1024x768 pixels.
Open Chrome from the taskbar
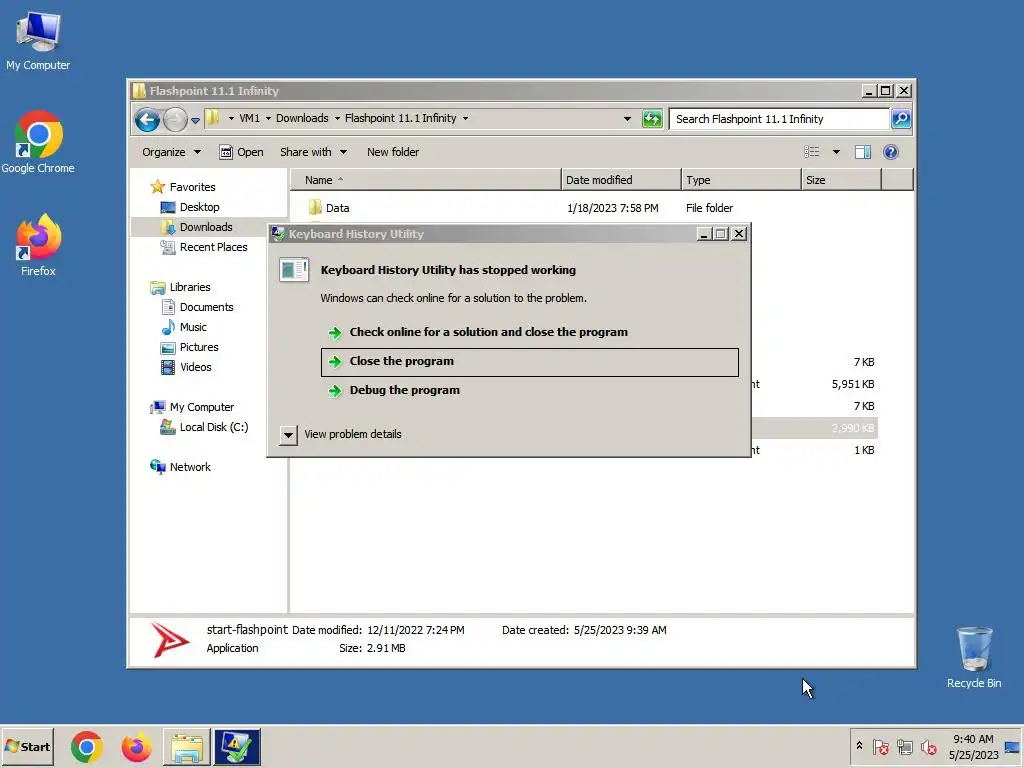coord(86,747)
